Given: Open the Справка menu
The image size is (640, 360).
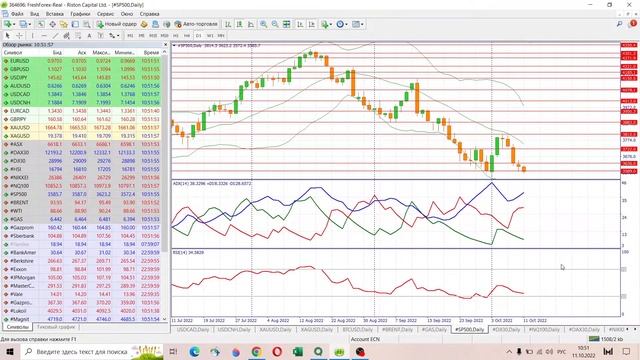Looking at the screenshot, I should pyautogui.click(x=149, y=14).
